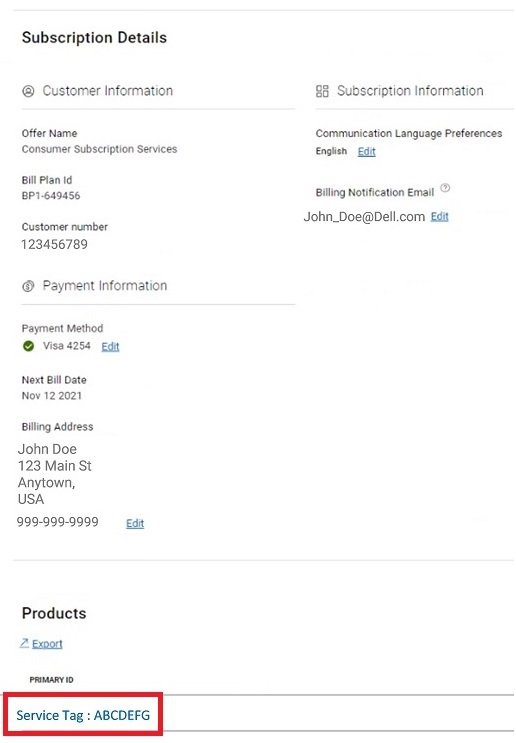The height and width of the screenshot is (743, 516).
Task: Select the Customer Information section heading
Action: pyautogui.click(x=108, y=91)
